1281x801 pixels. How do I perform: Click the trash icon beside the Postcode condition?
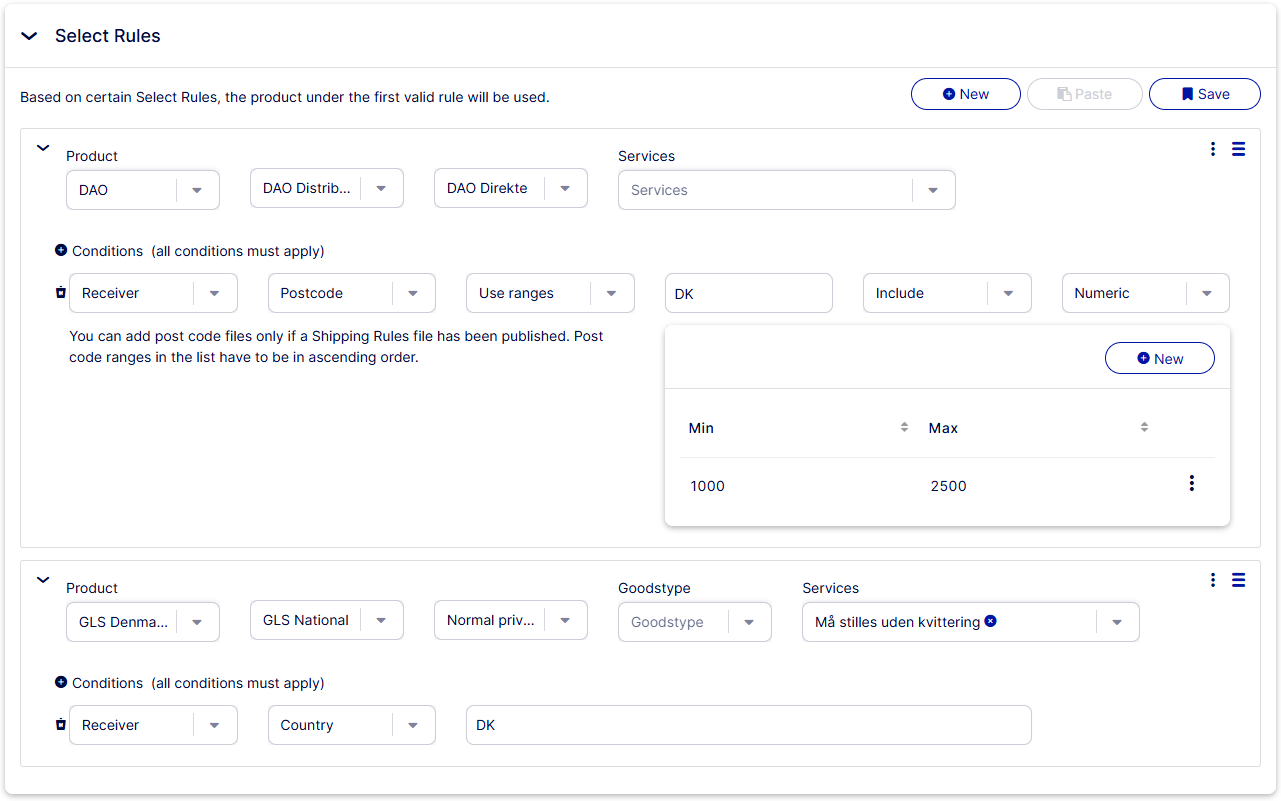pos(60,293)
